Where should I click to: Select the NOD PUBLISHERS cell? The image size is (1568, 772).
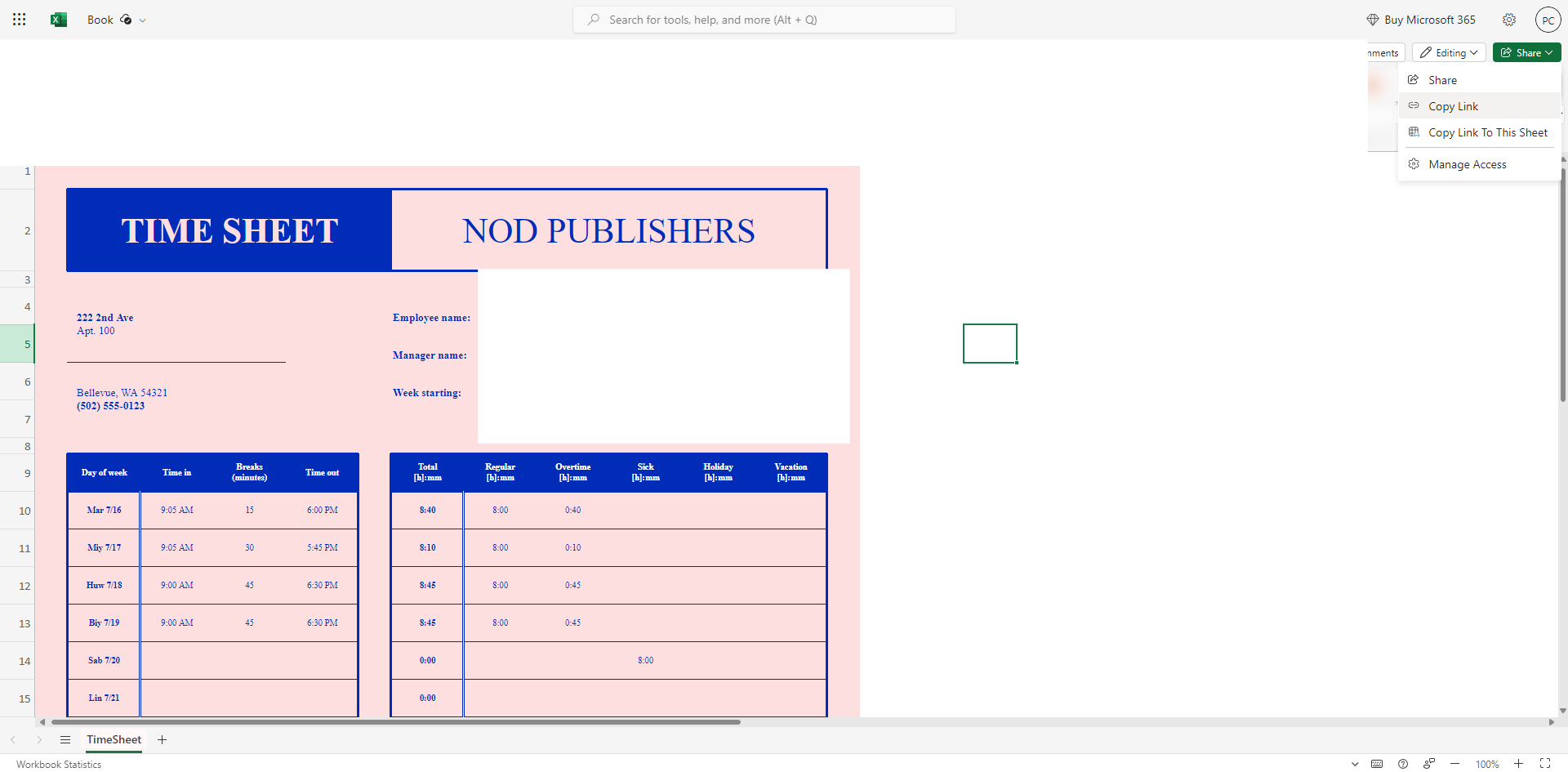coord(608,230)
